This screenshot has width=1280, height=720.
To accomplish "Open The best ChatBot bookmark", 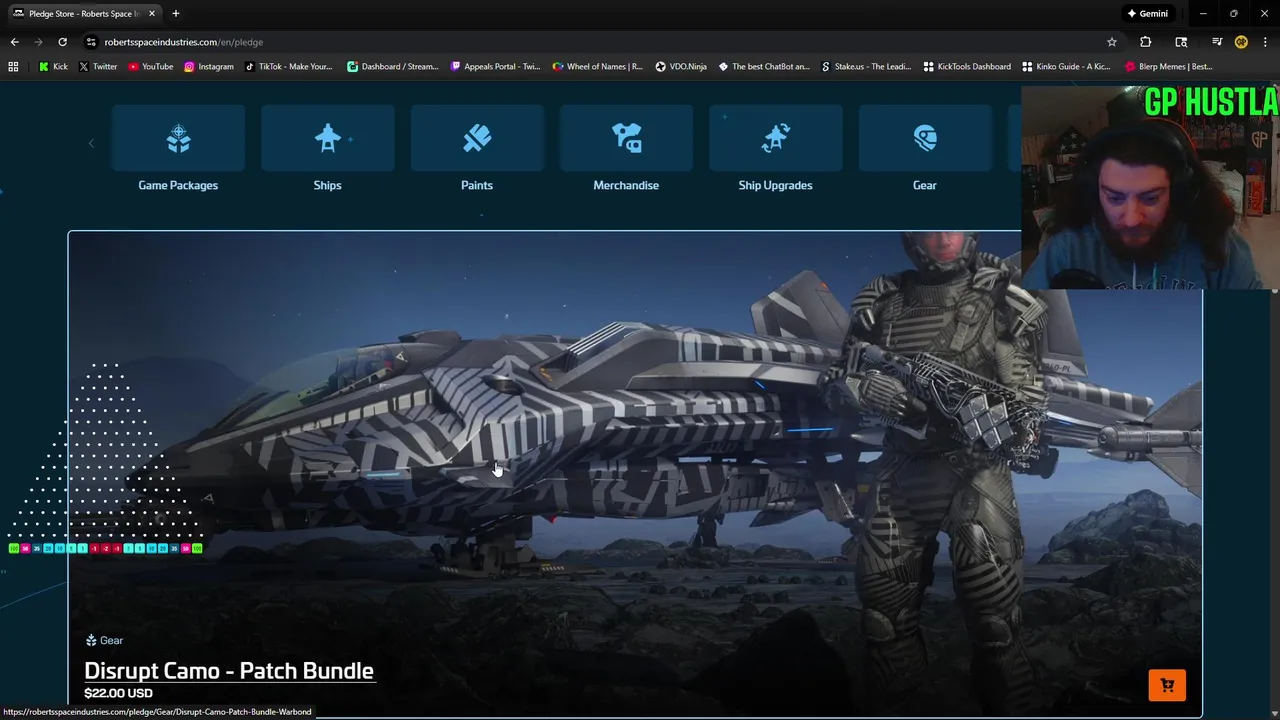I will [764, 67].
